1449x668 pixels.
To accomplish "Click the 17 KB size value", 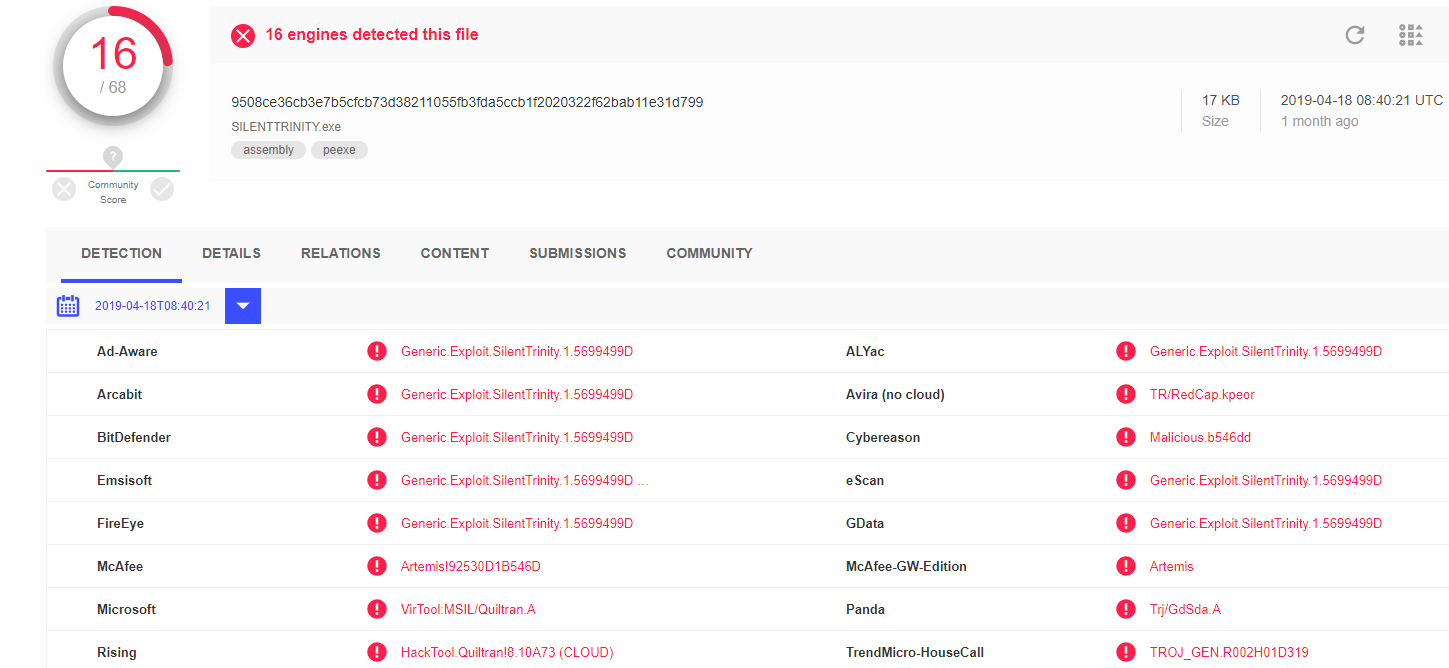I will [x=1221, y=100].
